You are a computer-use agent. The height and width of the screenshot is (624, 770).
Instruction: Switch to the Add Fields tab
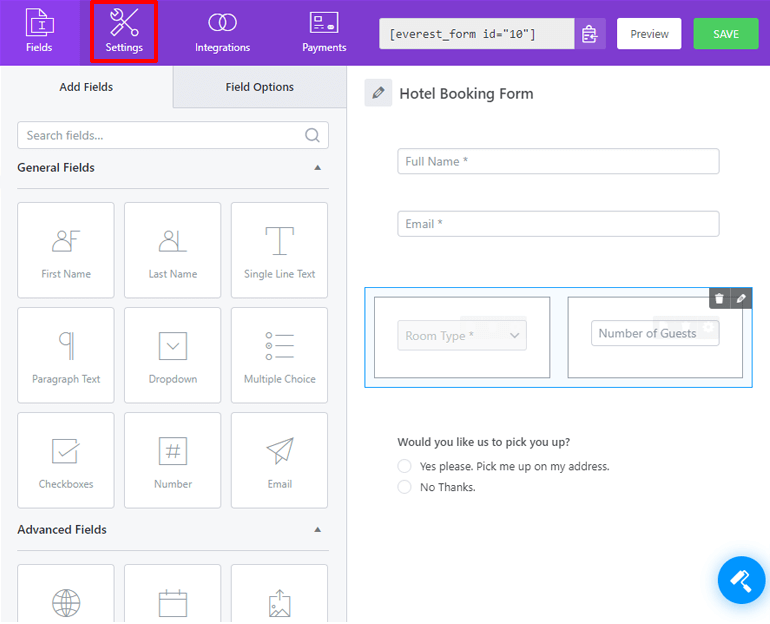point(86,87)
